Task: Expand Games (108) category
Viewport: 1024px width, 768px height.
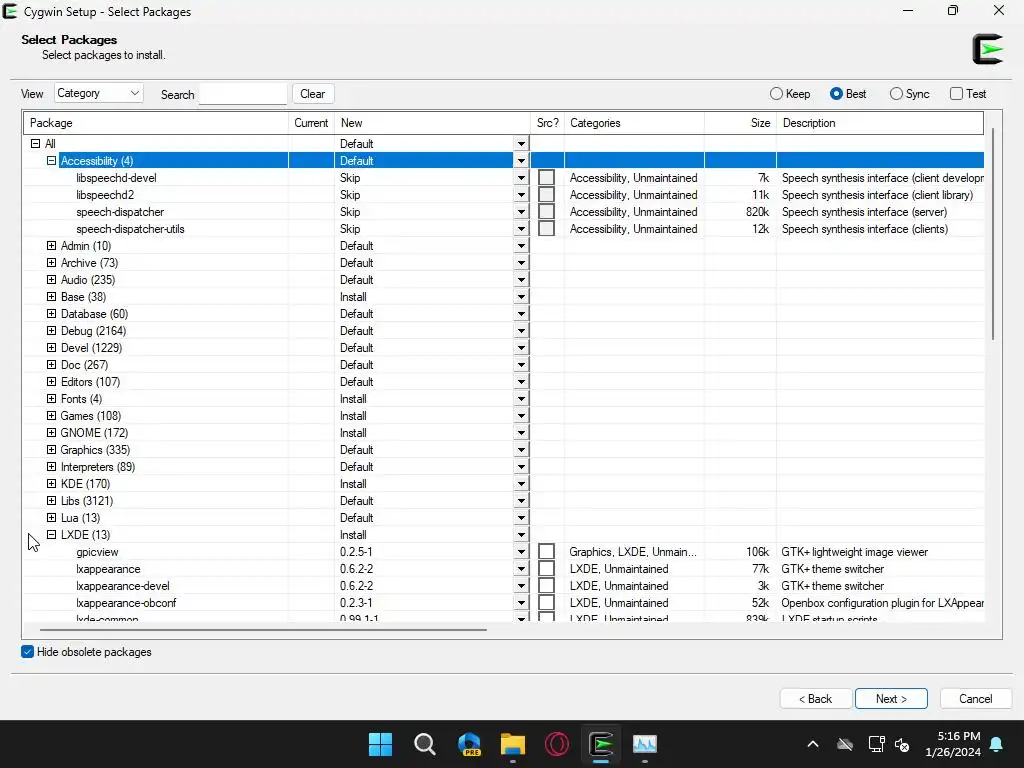Action: [x=52, y=415]
